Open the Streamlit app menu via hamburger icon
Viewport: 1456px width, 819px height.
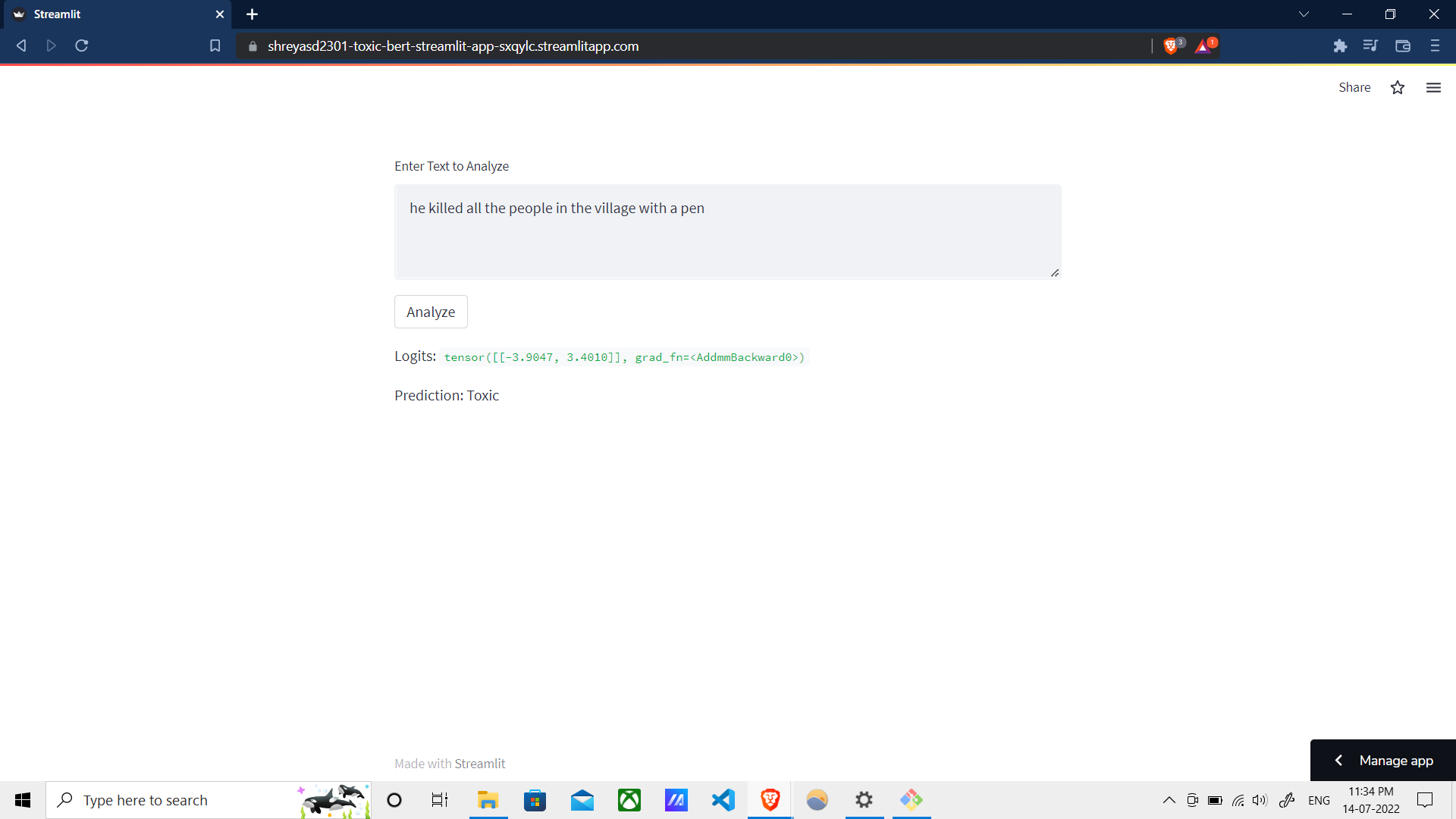[1433, 87]
